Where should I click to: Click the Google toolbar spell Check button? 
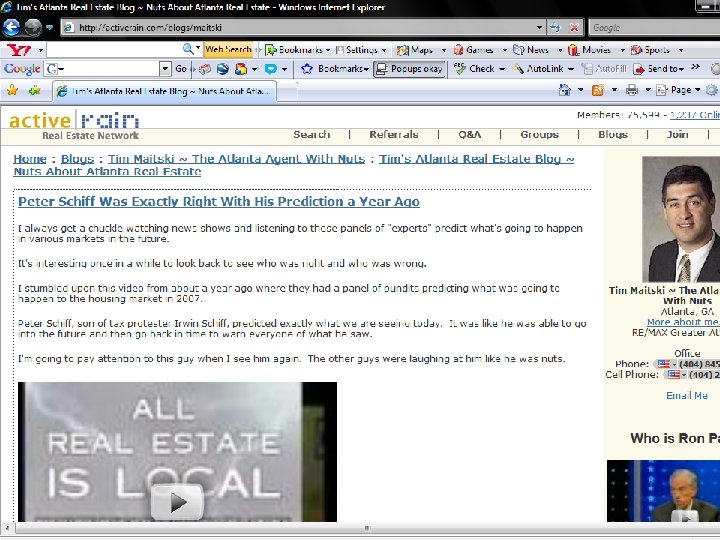click(x=479, y=69)
